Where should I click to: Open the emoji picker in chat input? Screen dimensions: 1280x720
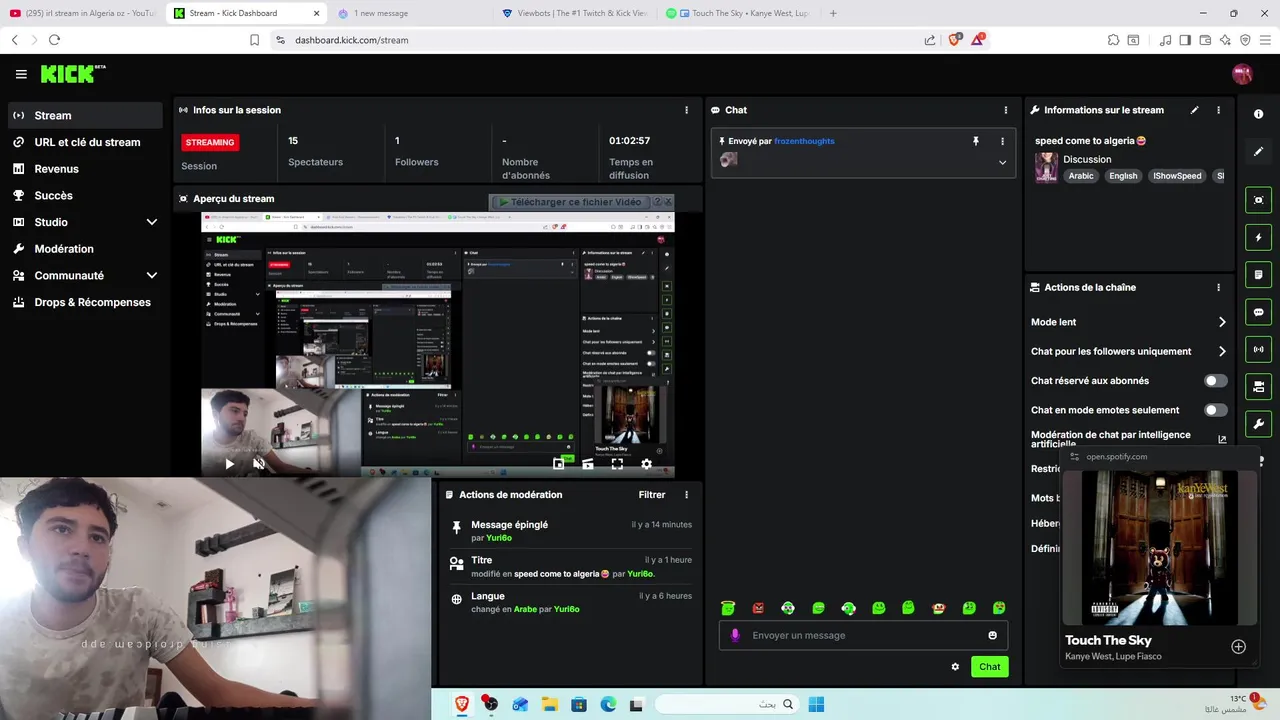[x=992, y=635]
